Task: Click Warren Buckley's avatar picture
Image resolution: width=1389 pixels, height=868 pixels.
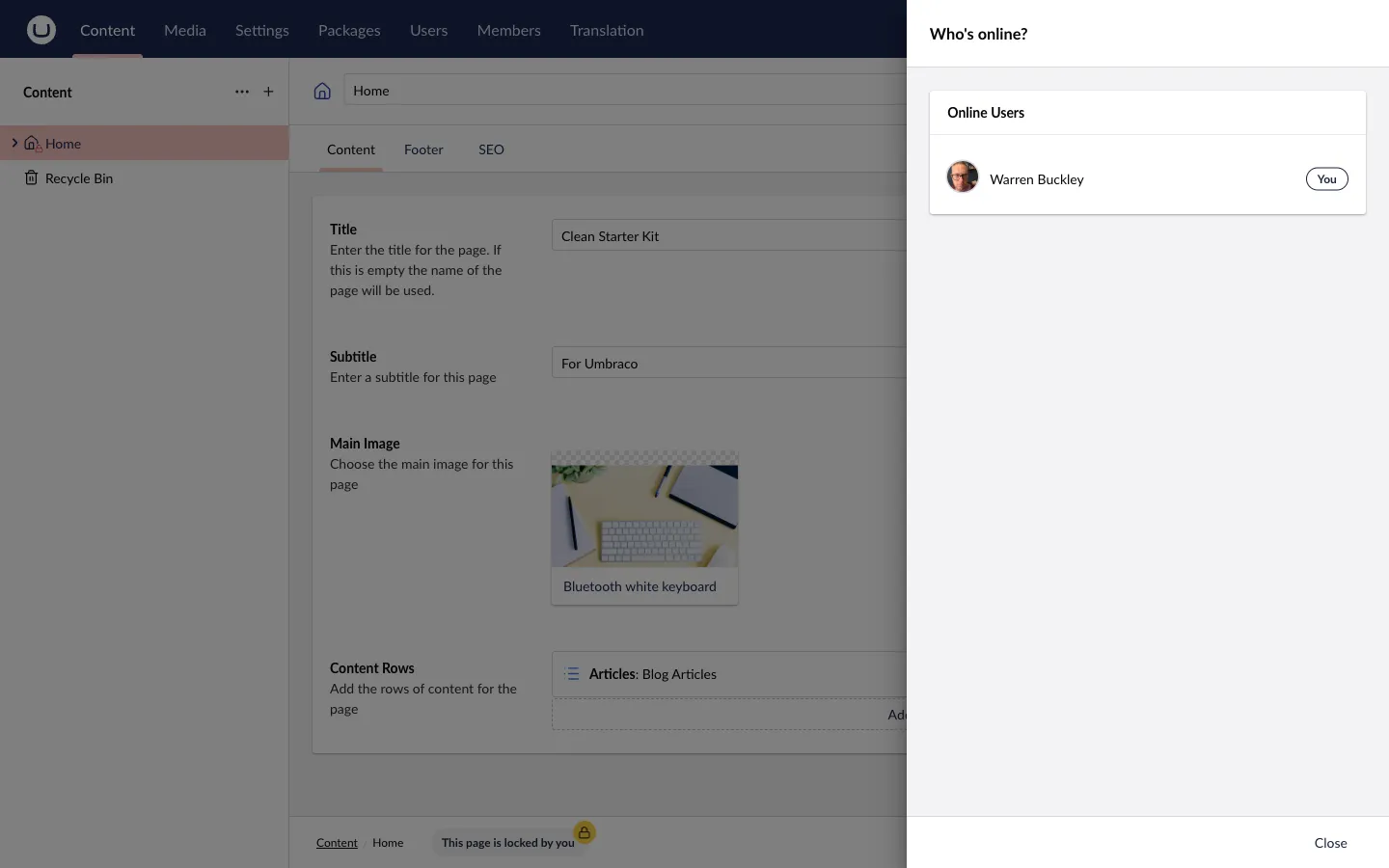Action: click(962, 176)
